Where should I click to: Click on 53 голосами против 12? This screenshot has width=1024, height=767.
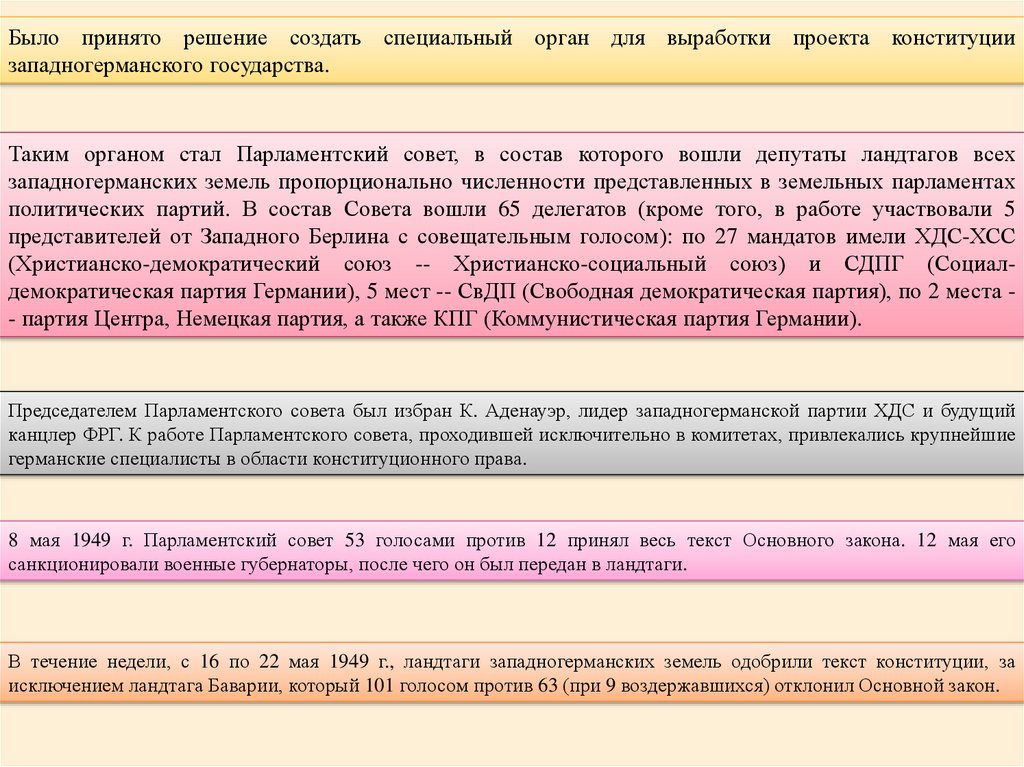click(451, 540)
